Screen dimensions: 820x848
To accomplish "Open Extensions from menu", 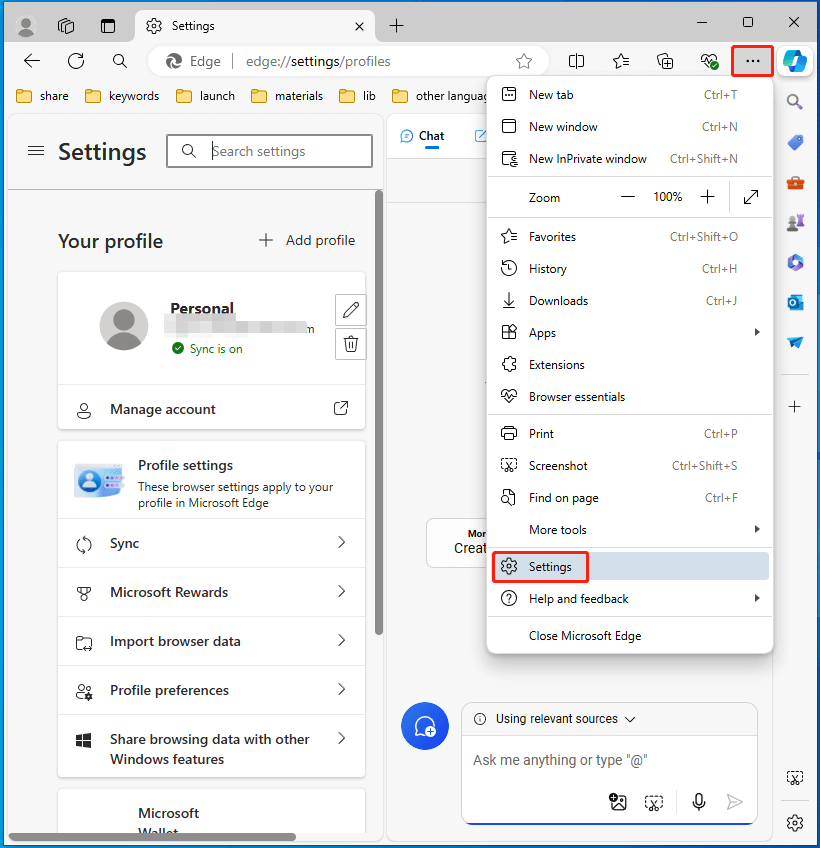I will tap(630, 365).
